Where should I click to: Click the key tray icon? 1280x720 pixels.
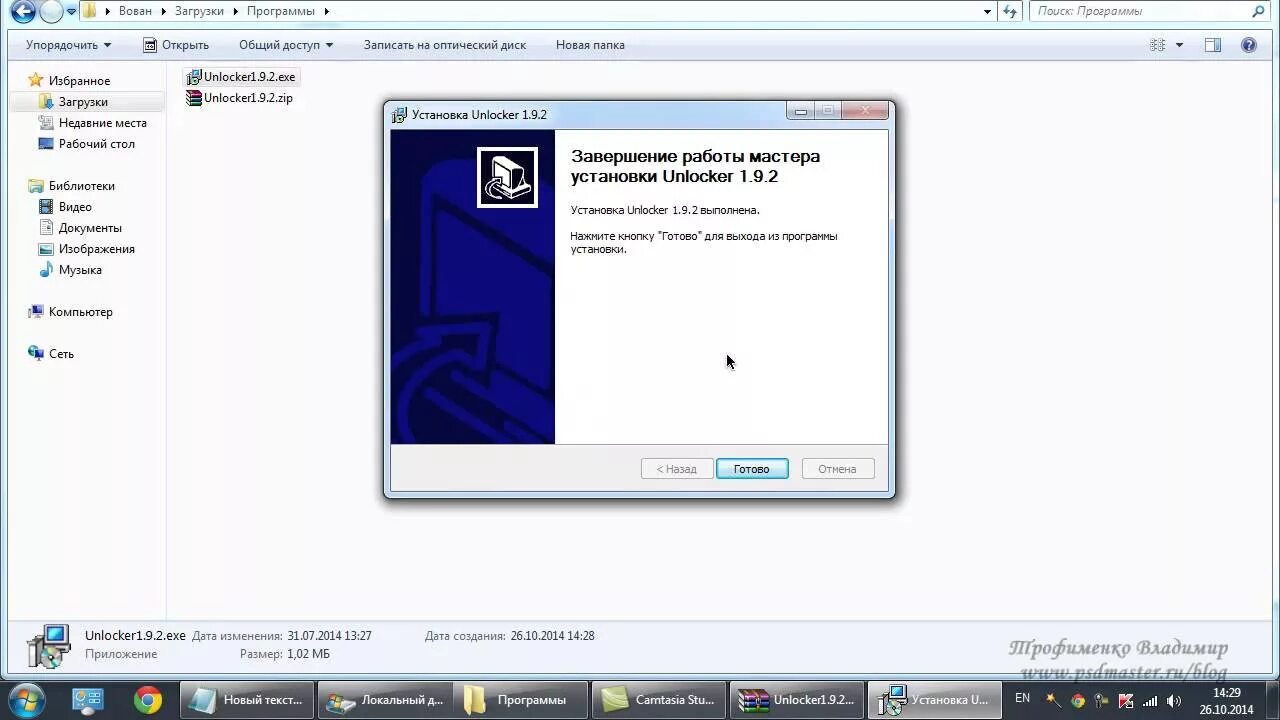(1102, 700)
